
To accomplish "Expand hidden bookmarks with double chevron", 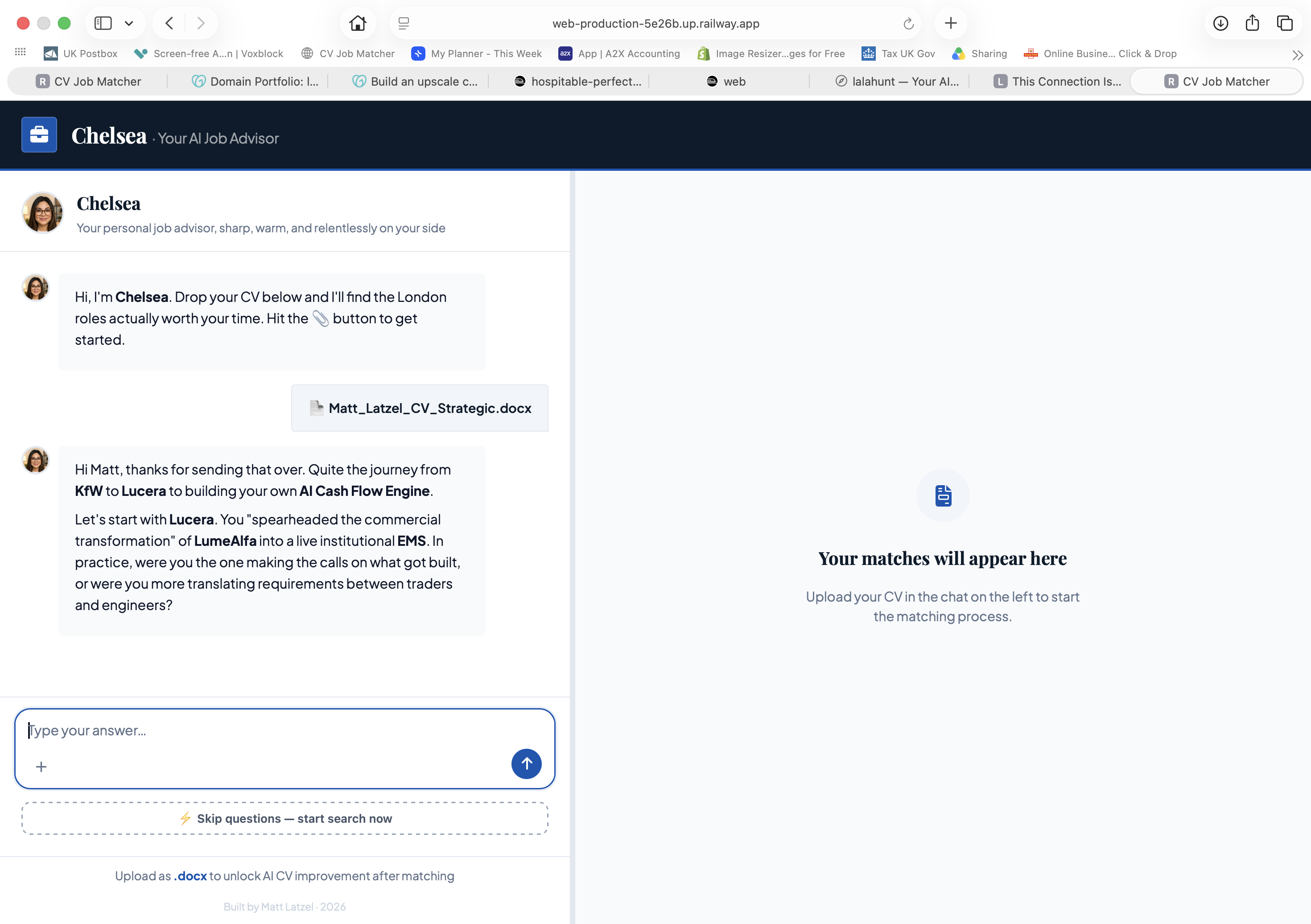I will (1297, 55).
